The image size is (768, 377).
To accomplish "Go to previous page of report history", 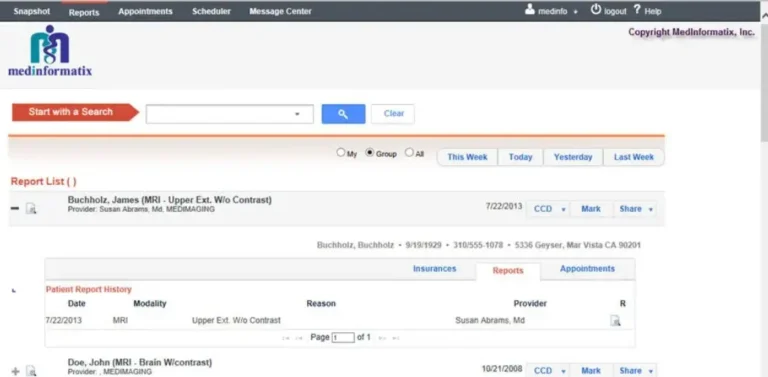I will [299, 338].
